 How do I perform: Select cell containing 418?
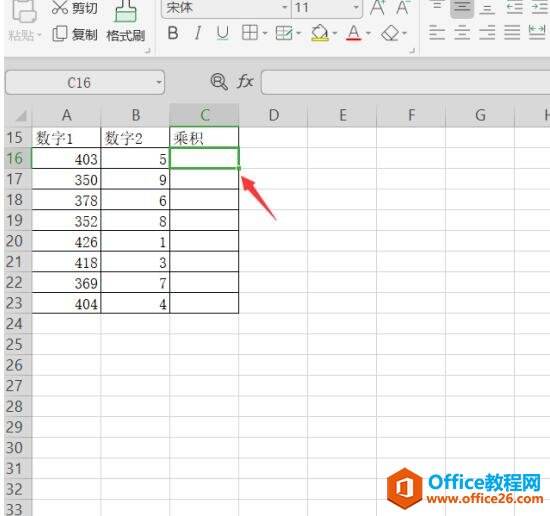(x=66, y=262)
